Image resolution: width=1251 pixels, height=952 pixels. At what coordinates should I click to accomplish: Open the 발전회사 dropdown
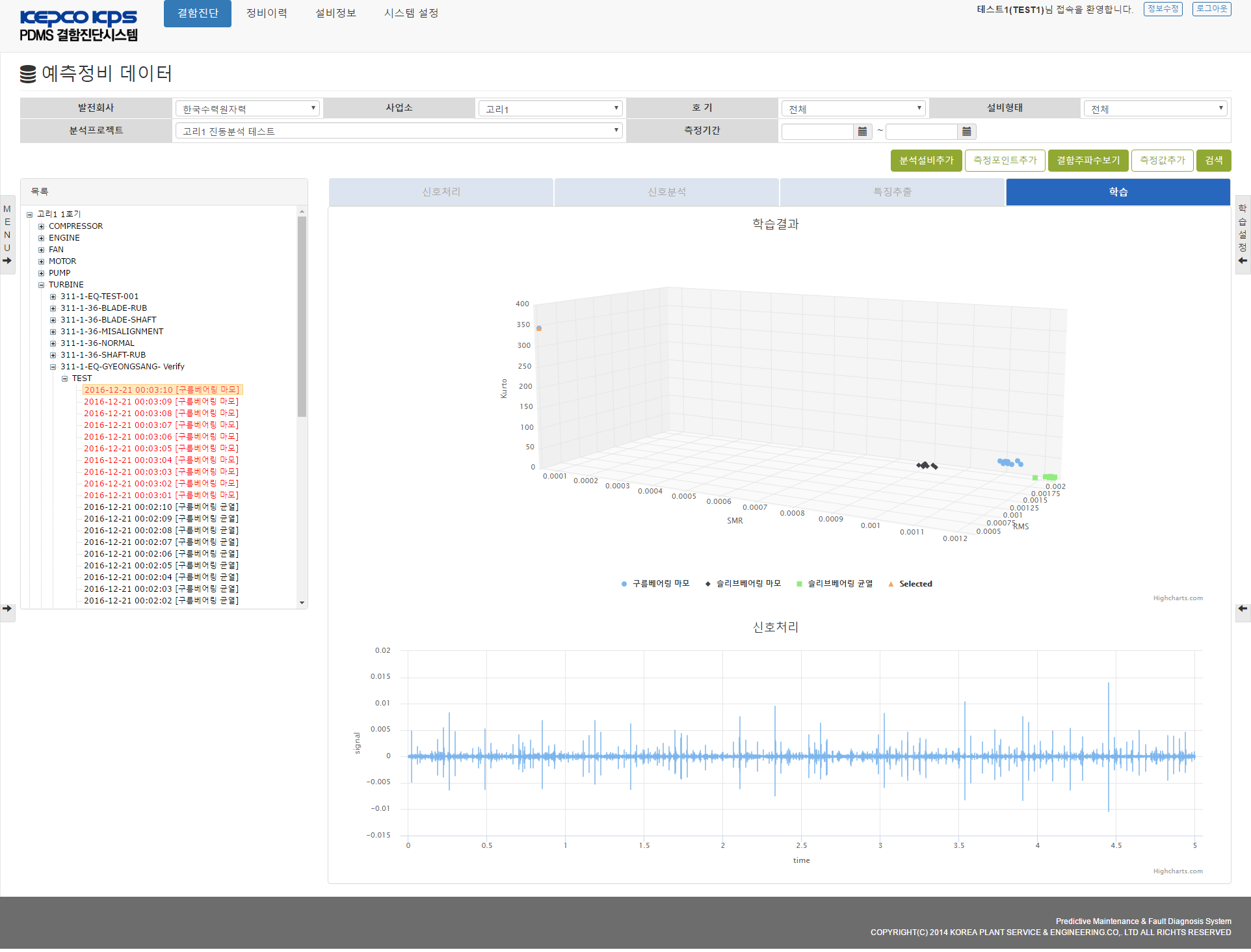click(248, 109)
